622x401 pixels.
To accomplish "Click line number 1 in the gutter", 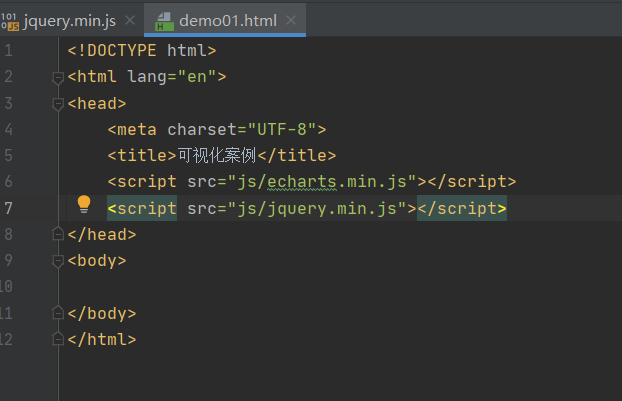I will pyautogui.click(x=8, y=50).
